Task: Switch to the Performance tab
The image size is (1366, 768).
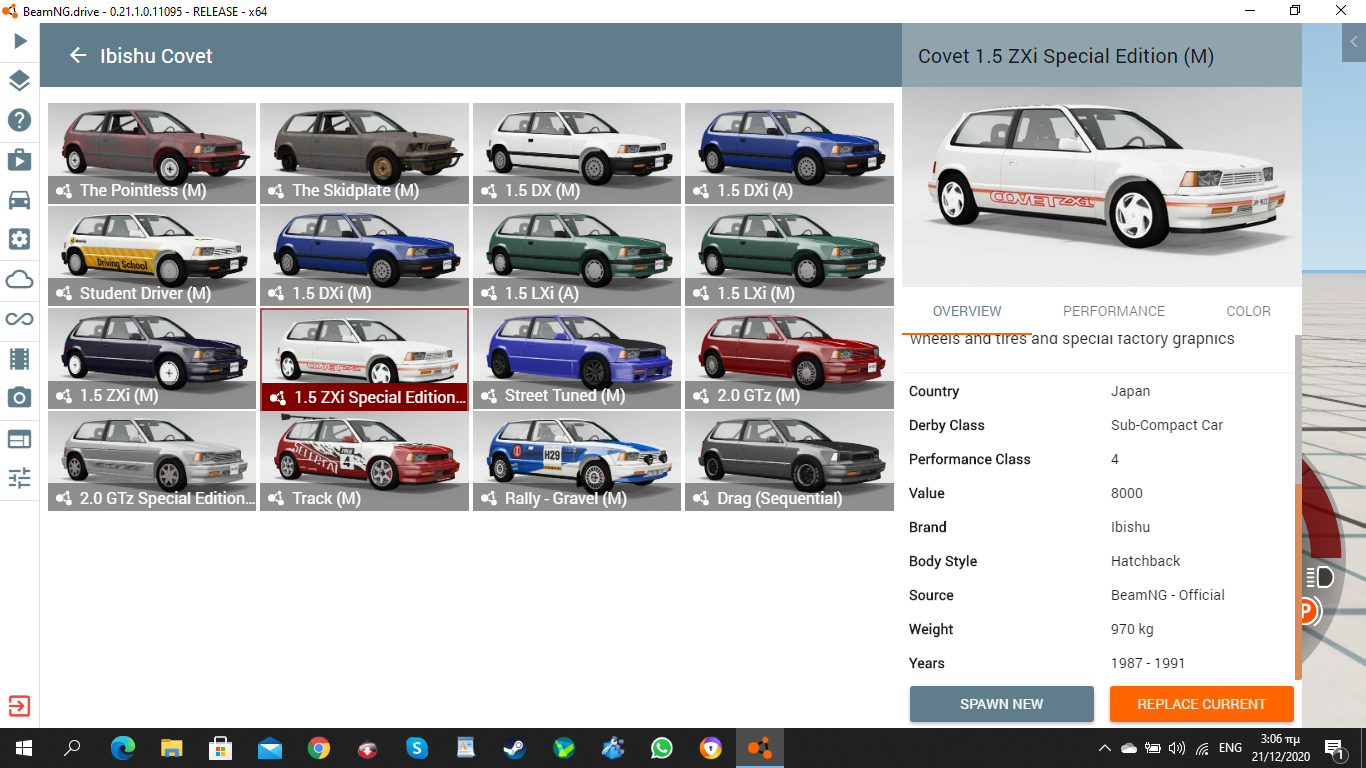Action: tap(1114, 311)
